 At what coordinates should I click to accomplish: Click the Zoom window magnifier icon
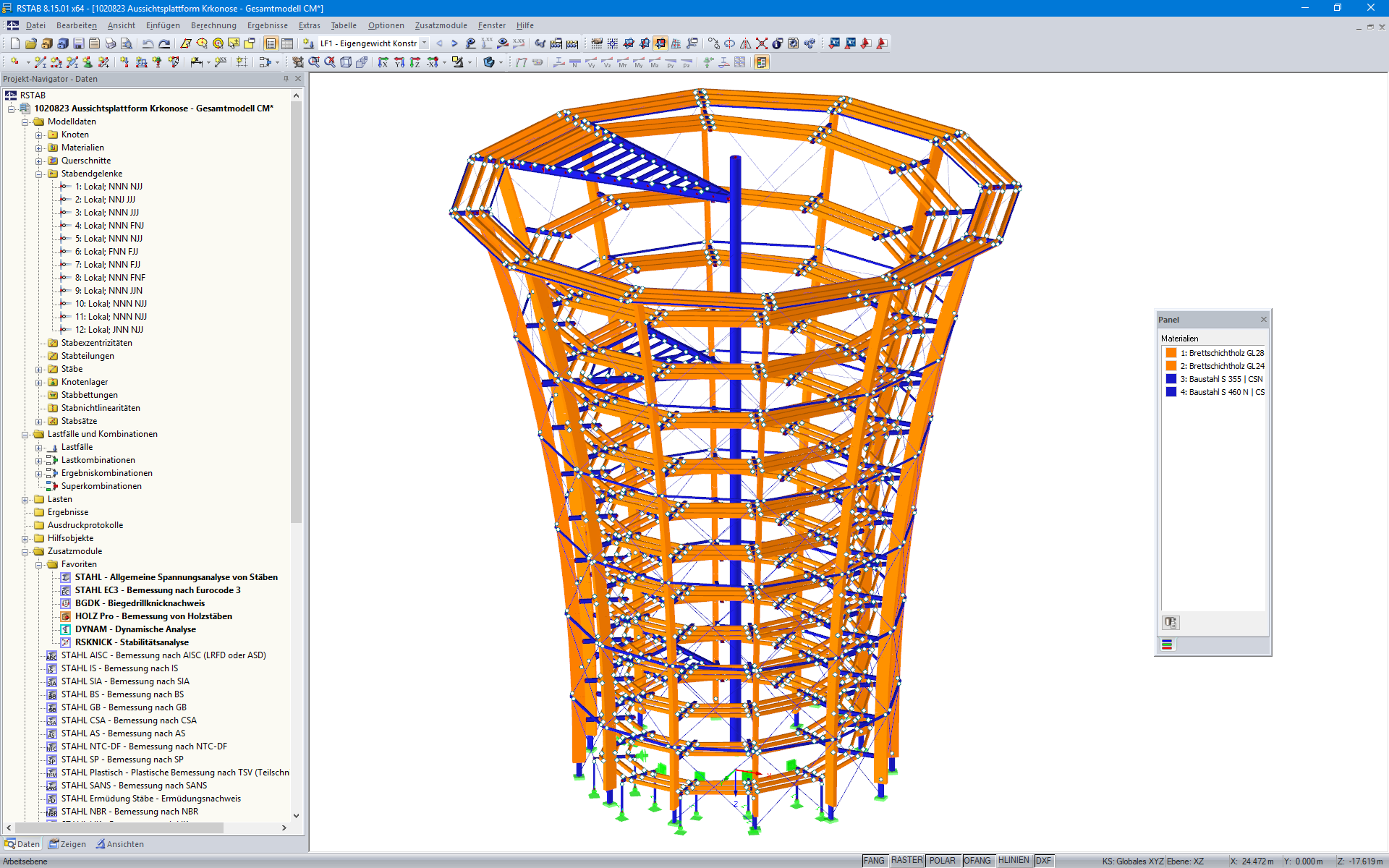point(314,62)
